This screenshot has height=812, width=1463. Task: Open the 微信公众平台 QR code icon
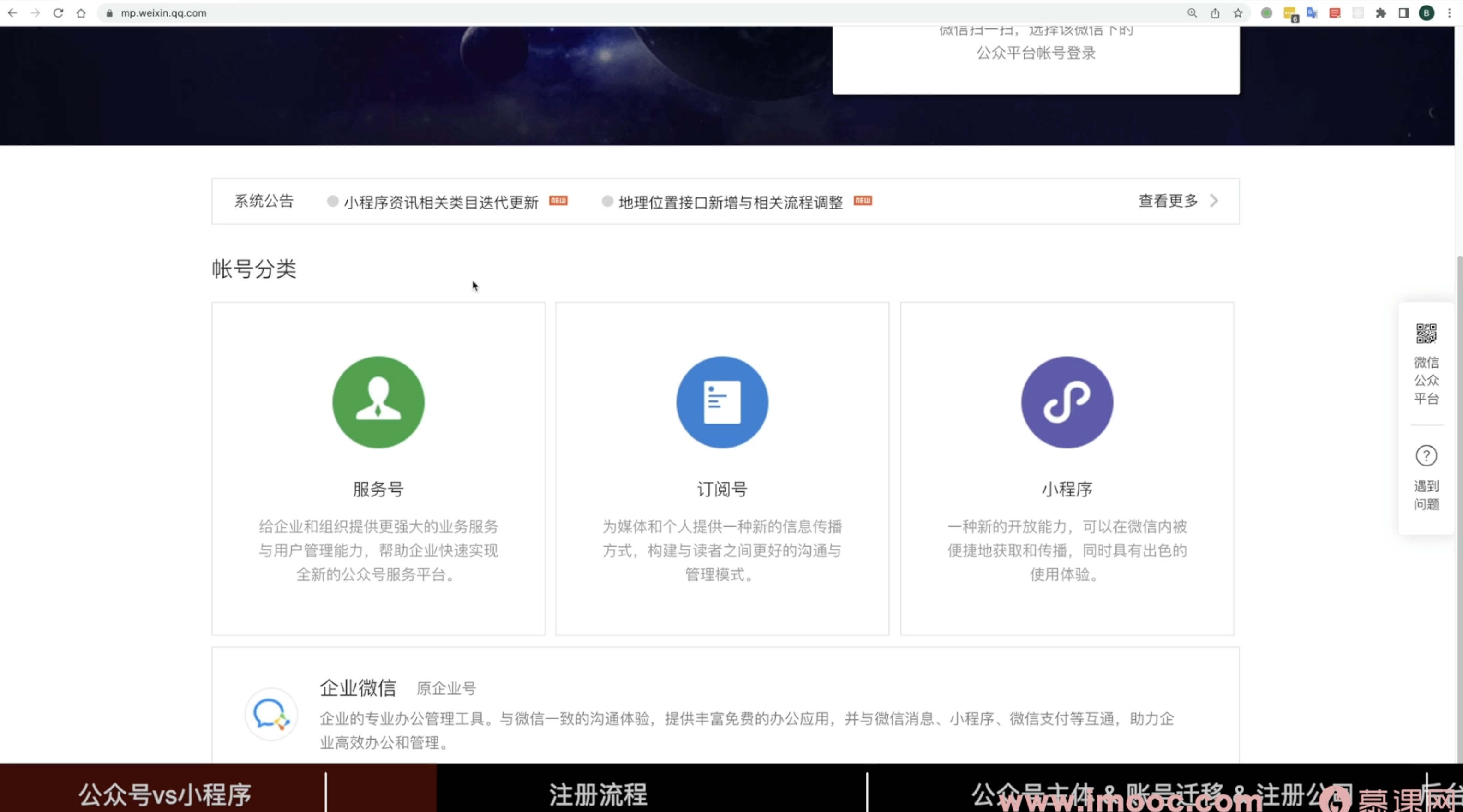[1426, 334]
